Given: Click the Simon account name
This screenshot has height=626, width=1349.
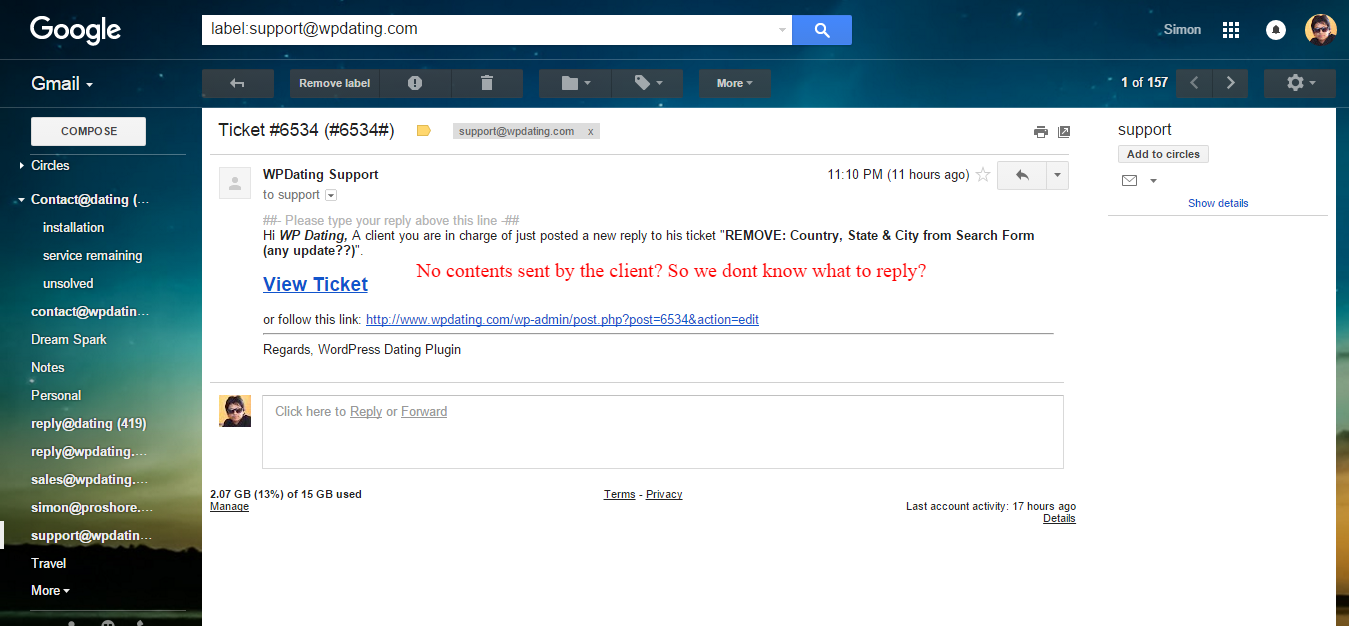Looking at the screenshot, I should point(1182,30).
